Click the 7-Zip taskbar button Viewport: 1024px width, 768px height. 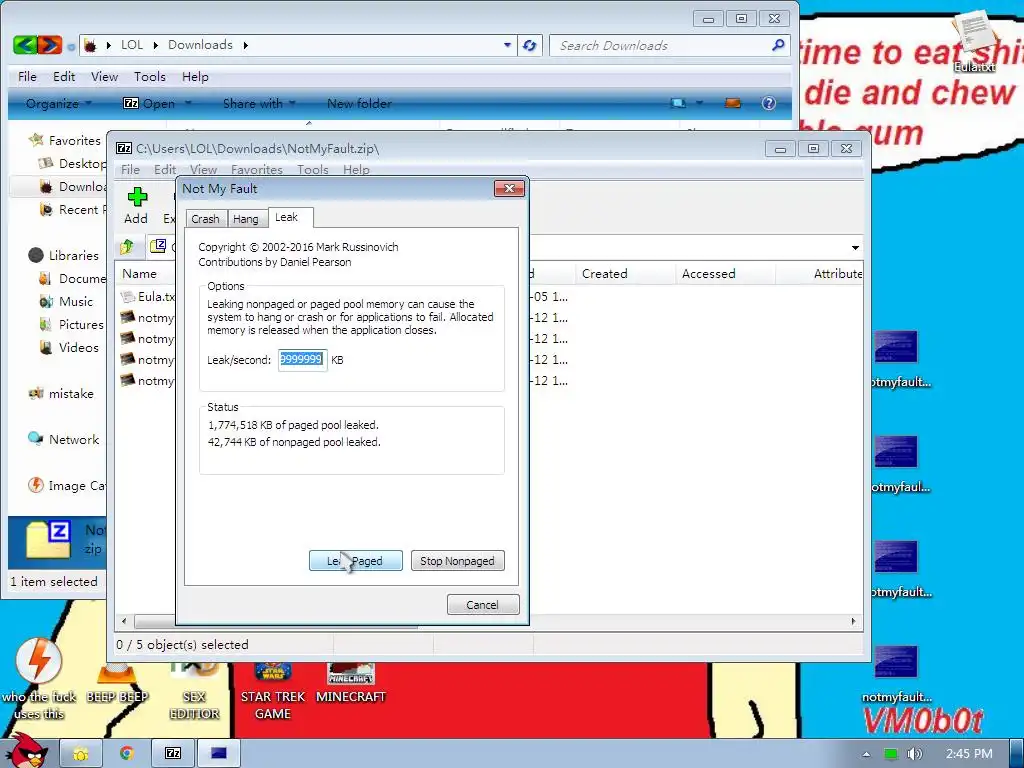tap(173, 754)
